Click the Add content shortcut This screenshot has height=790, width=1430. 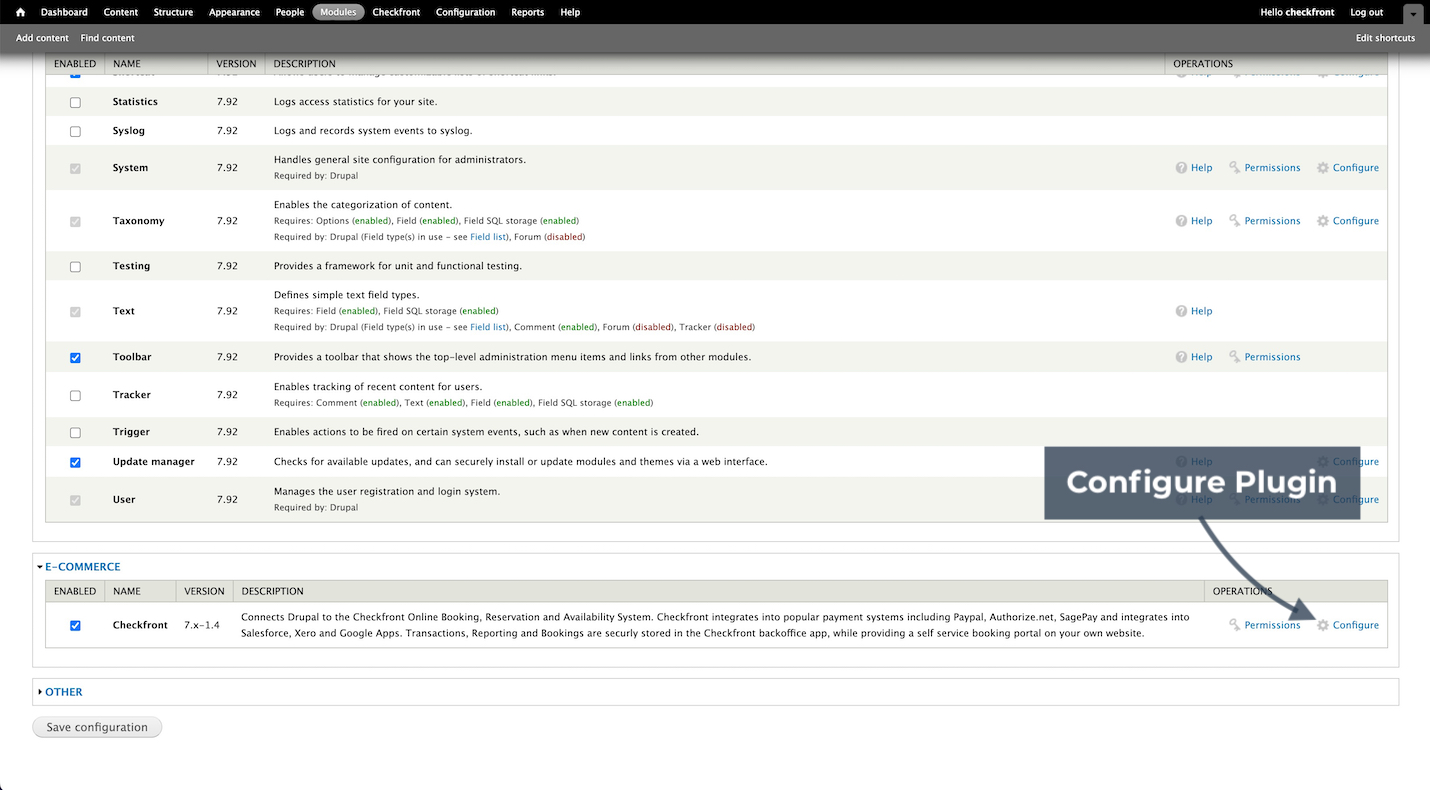(x=42, y=38)
